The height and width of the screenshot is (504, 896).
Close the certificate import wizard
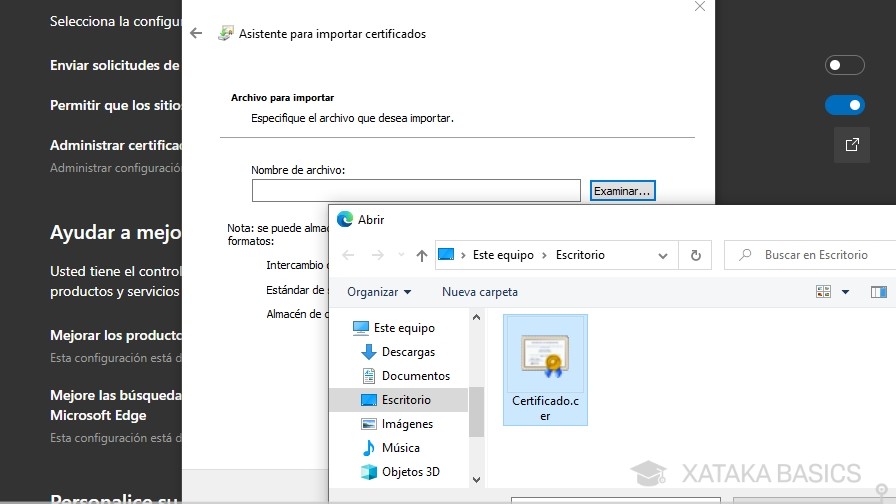pyautogui.click(x=699, y=6)
